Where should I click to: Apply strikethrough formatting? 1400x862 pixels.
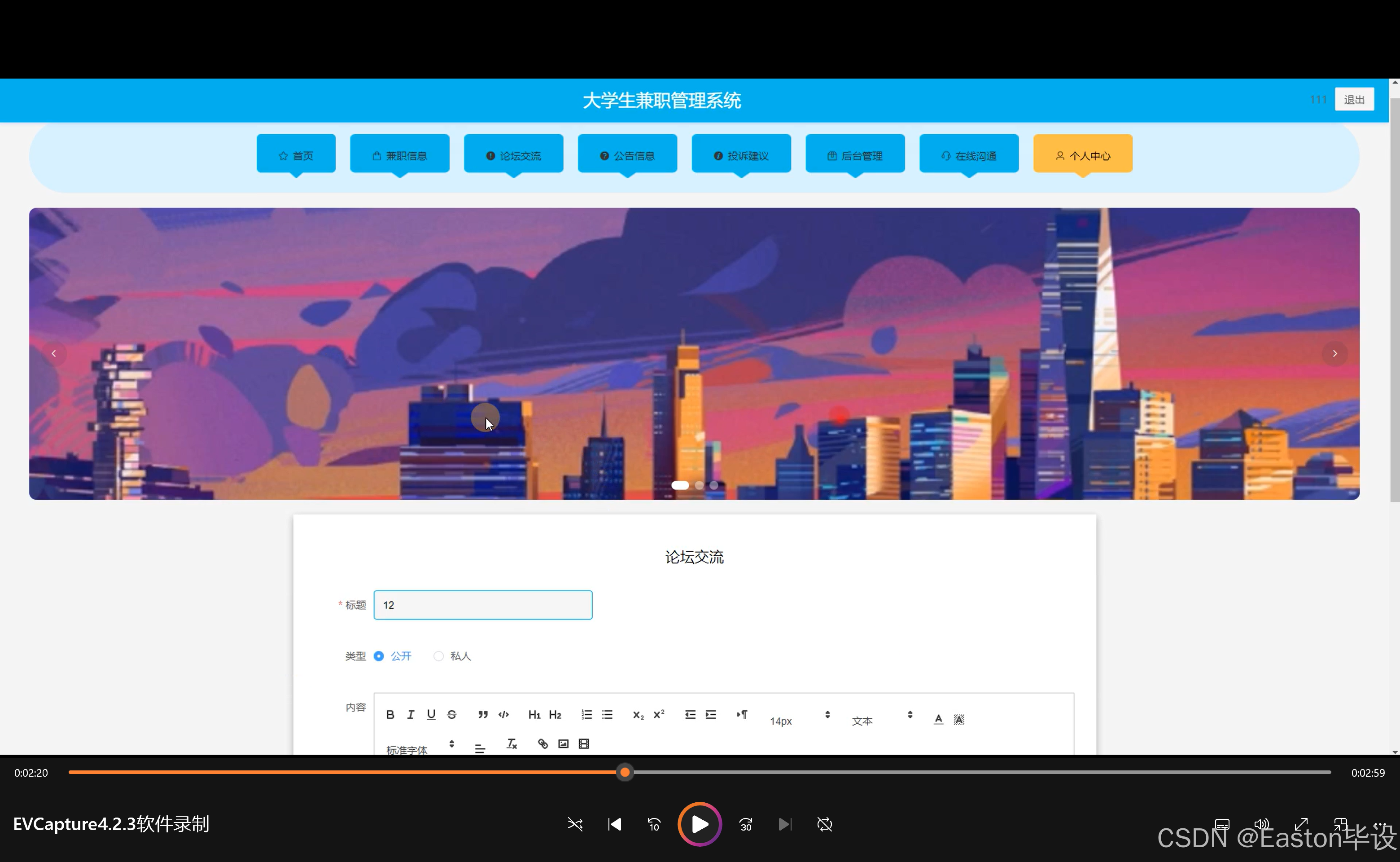pyautogui.click(x=451, y=714)
